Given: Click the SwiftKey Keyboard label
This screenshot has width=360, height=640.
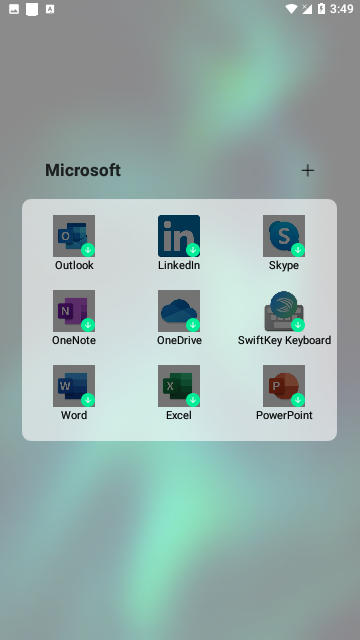Looking at the screenshot, I should point(284,340).
